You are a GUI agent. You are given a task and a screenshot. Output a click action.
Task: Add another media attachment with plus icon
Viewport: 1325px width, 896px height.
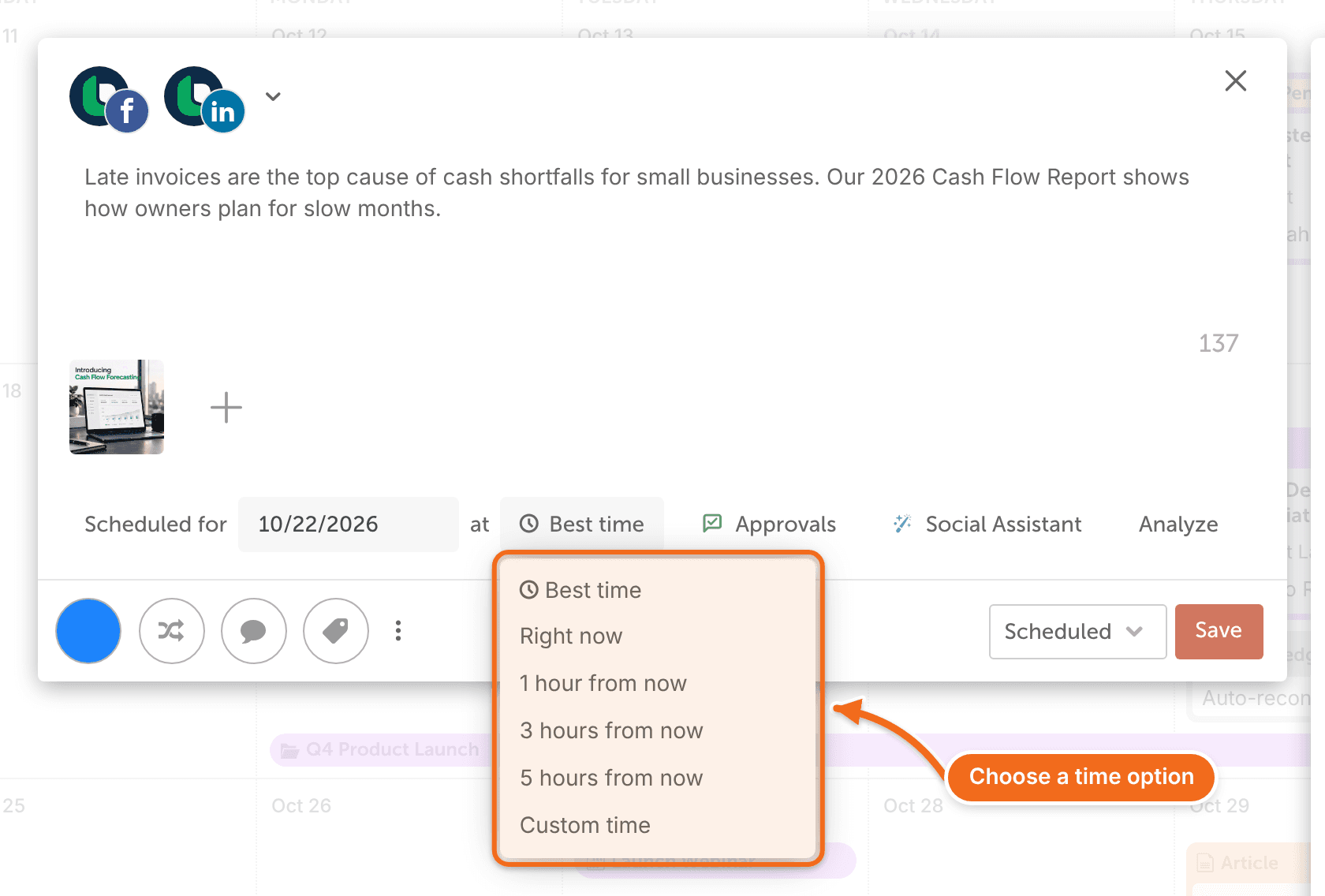pyautogui.click(x=226, y=407)
